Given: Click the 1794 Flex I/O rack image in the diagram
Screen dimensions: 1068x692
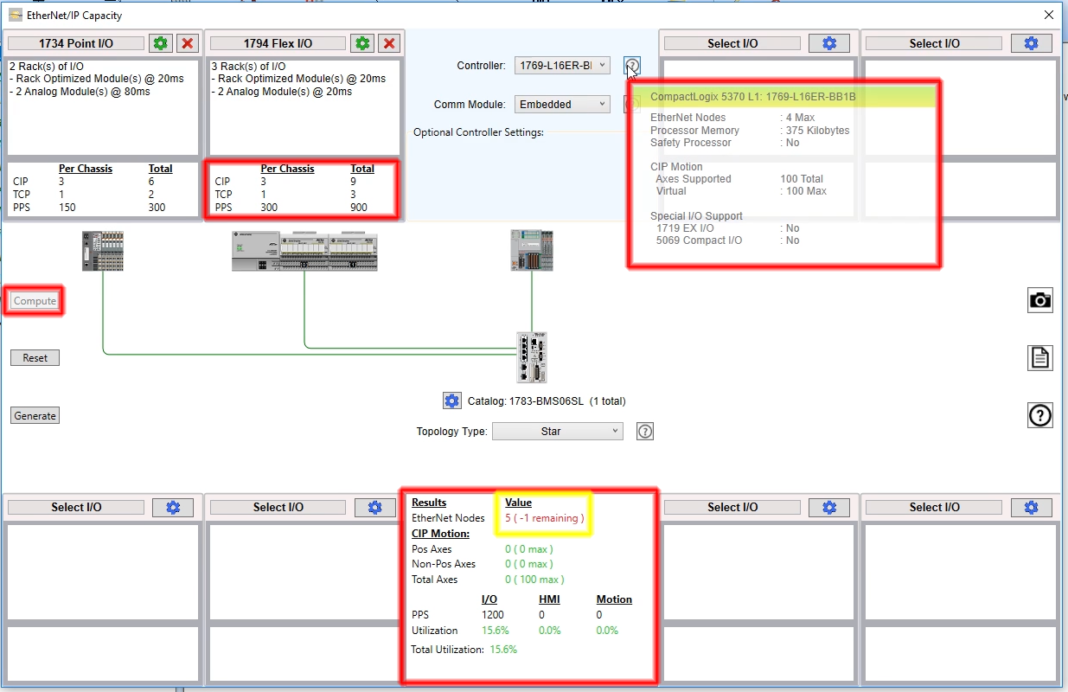Looking at the screenshot, I should (304, 250).
